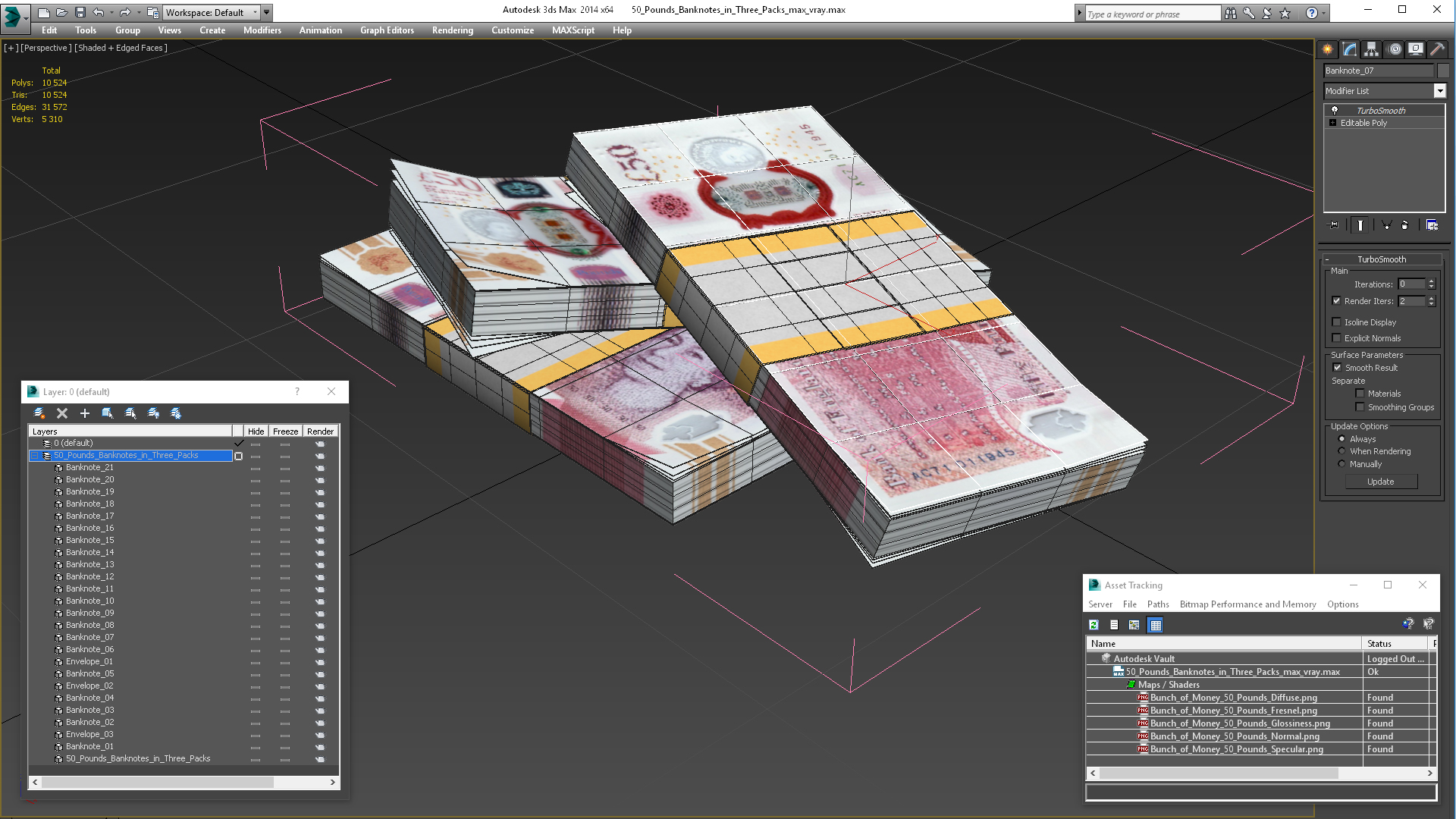Open the Graph Editors menu
Image resolution: width=1456 pixels, height=819 pixels.
click(x=388, y=30)
